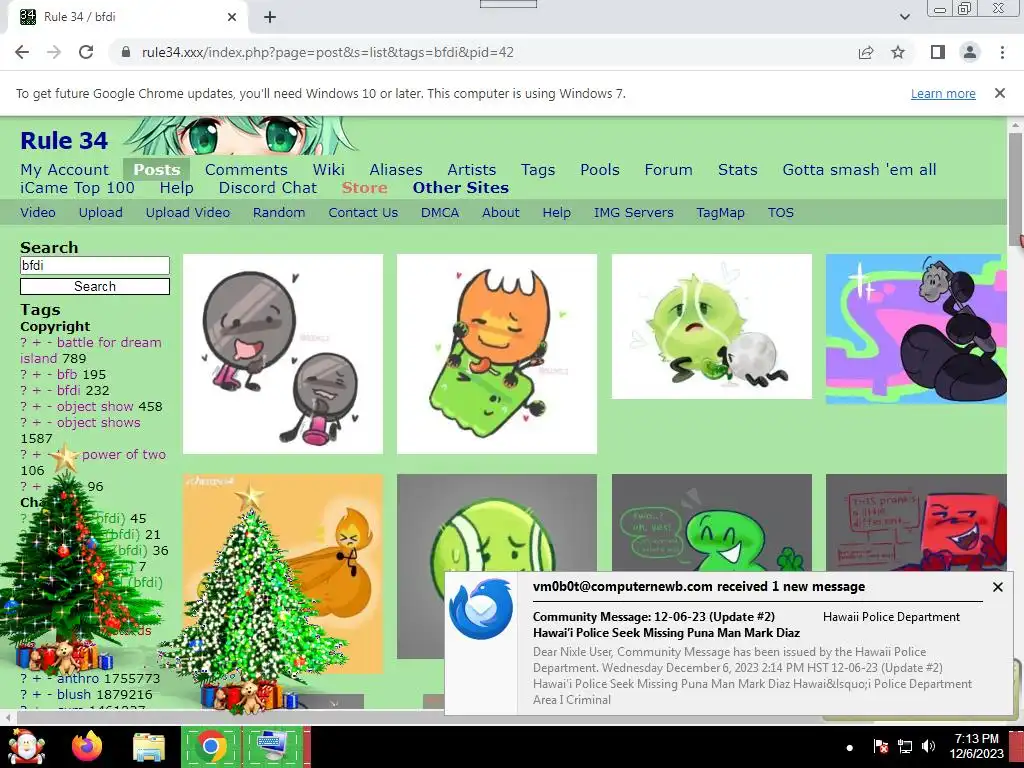View site information lock icon
This screenshot has height=768, width=1024.
[126, 52]
